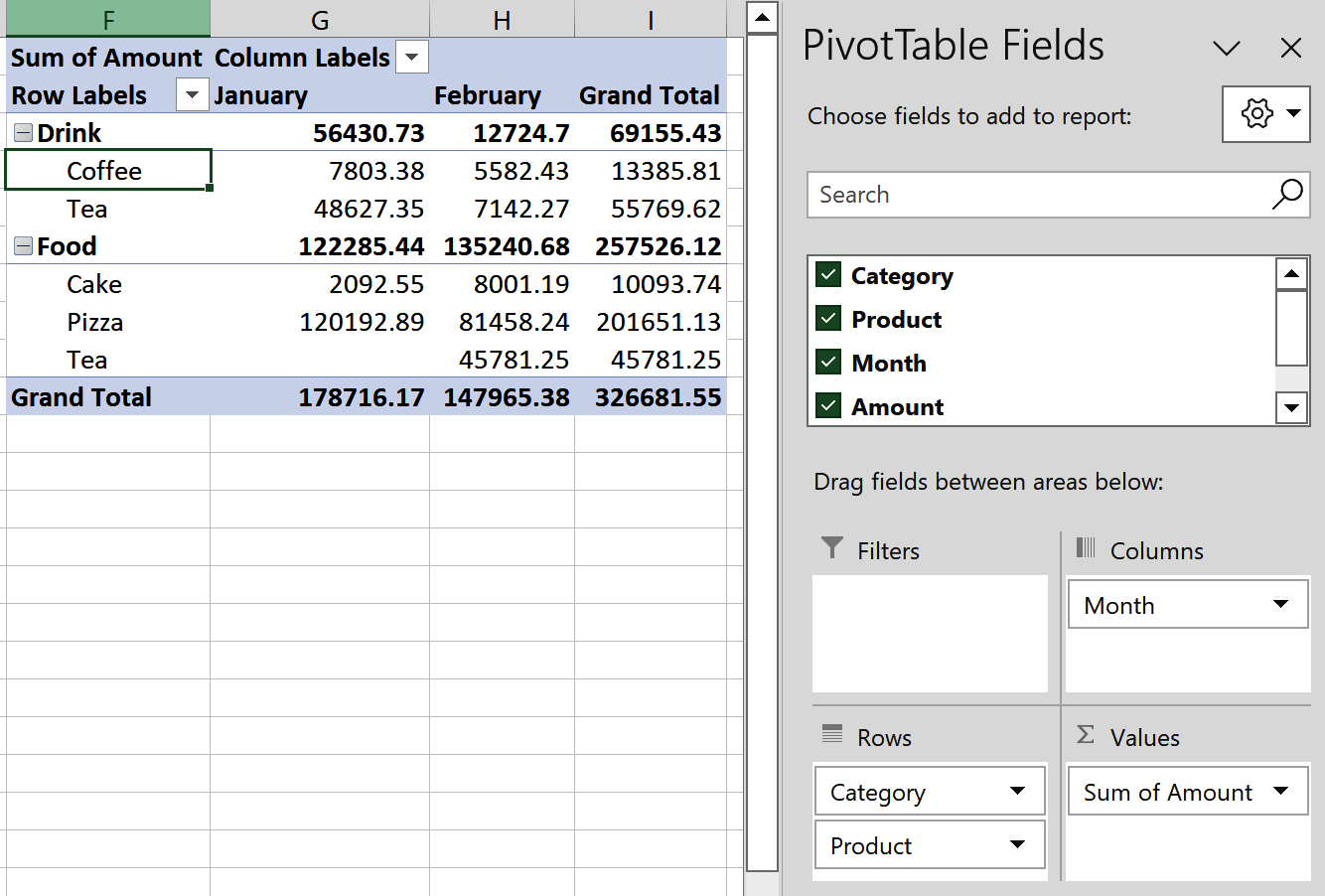Close the PivotTable Fields pane

pos(1290,48)
